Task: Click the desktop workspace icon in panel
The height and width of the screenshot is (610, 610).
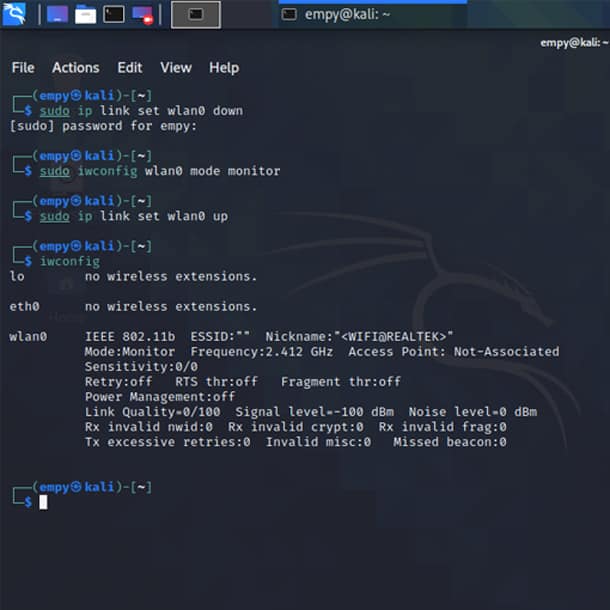Action: (57, 14)
